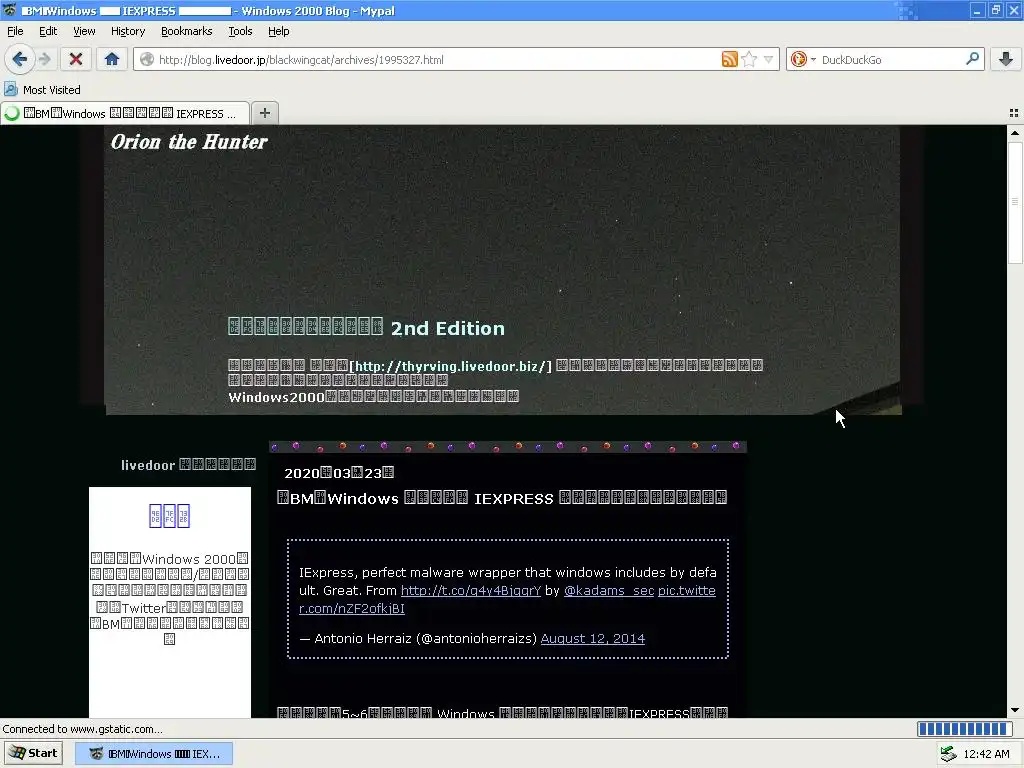Screen dimensions: 1024x768
Task: Click the livedoor sidebar heading
Action: 188,465
